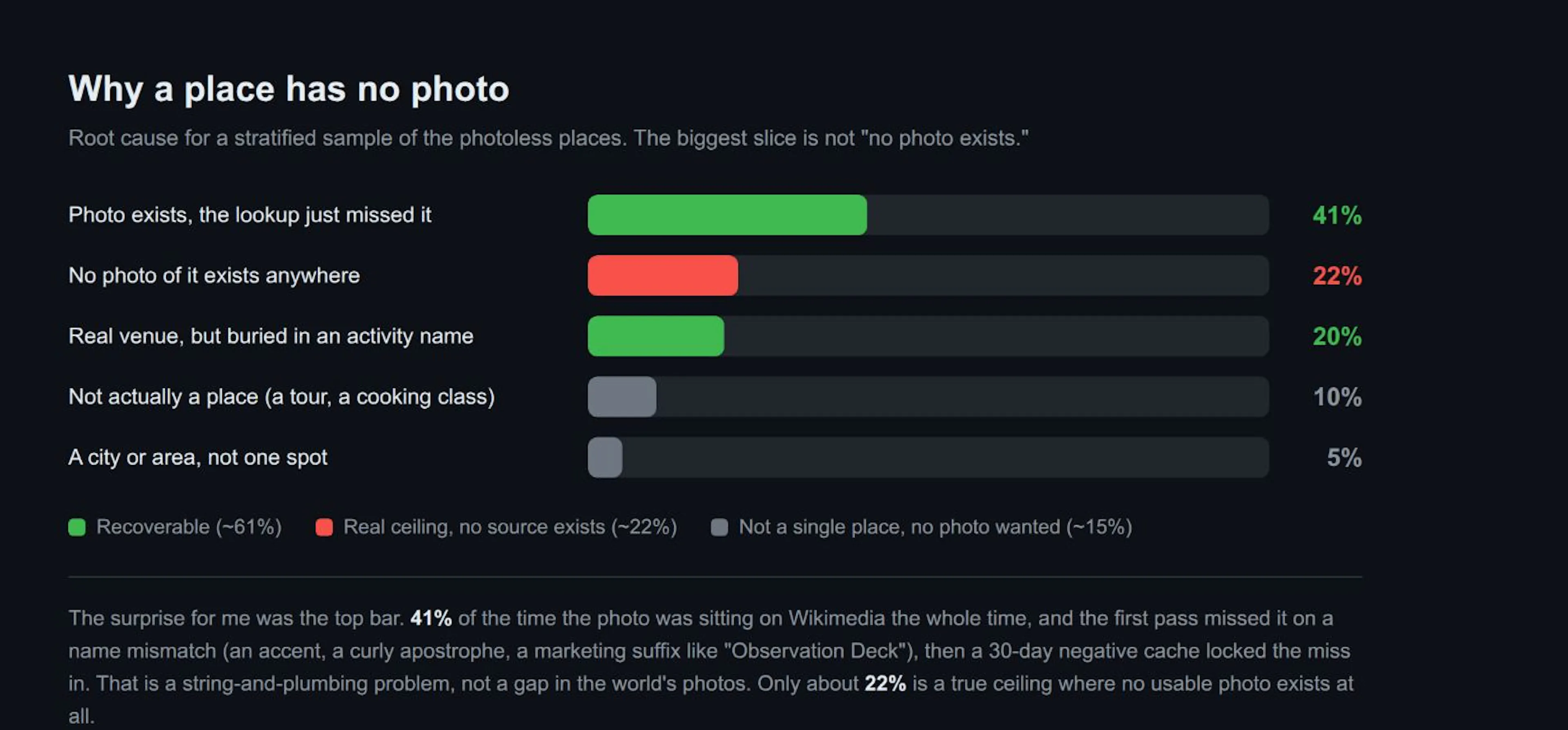Select the 'Why a place has no photo' heading
The height and width of the screenshot is (730, 1568).
pyautogui.click(x=289, y=89)
